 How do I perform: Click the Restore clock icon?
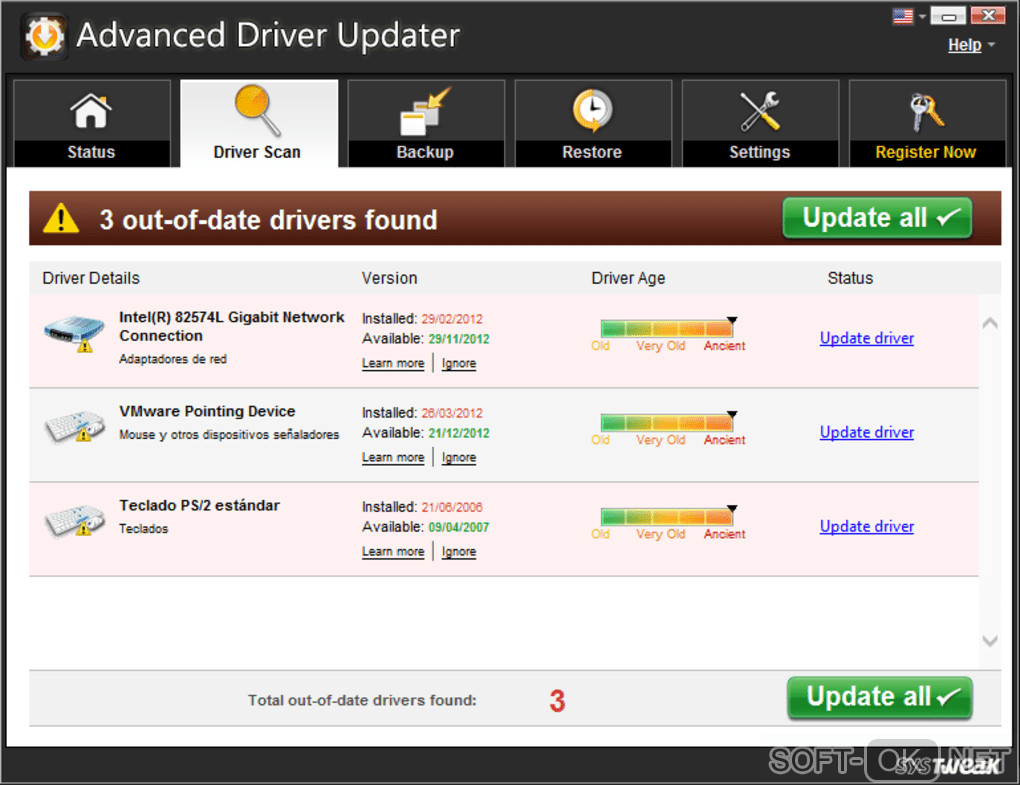pos(592,111)
